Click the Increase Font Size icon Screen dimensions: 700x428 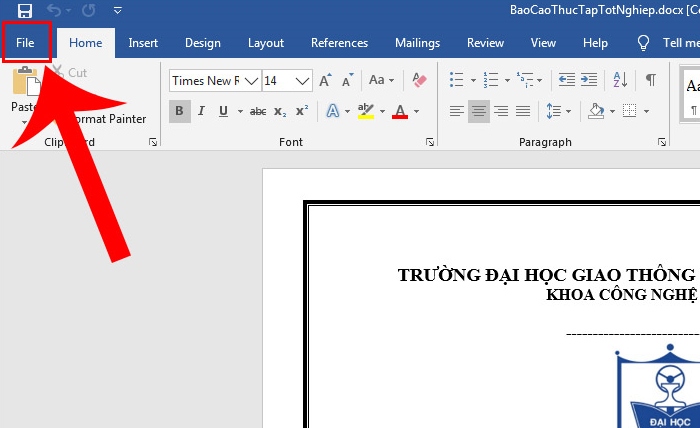click(327, 80)
